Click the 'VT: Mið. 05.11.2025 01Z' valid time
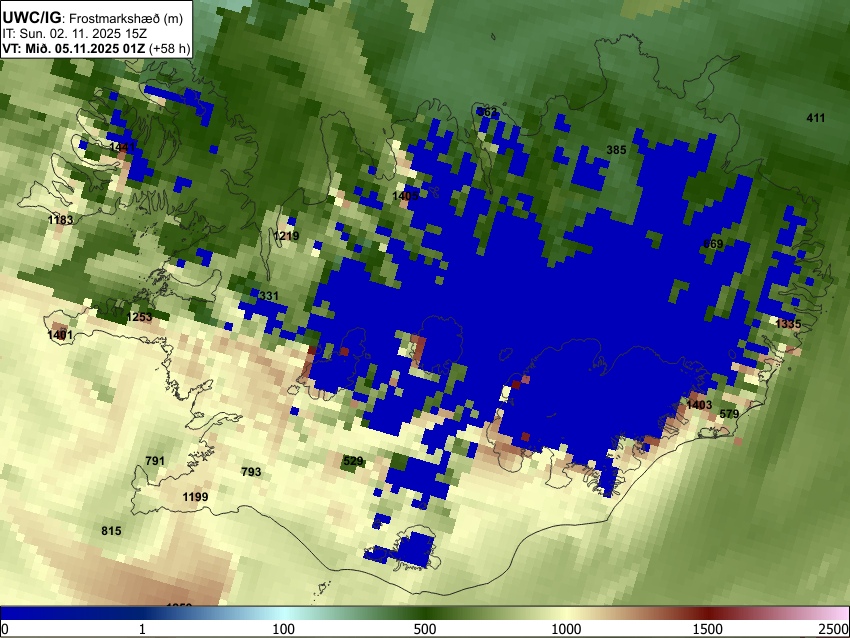Viewport: 850px width, 638px height. coord(74,48)
